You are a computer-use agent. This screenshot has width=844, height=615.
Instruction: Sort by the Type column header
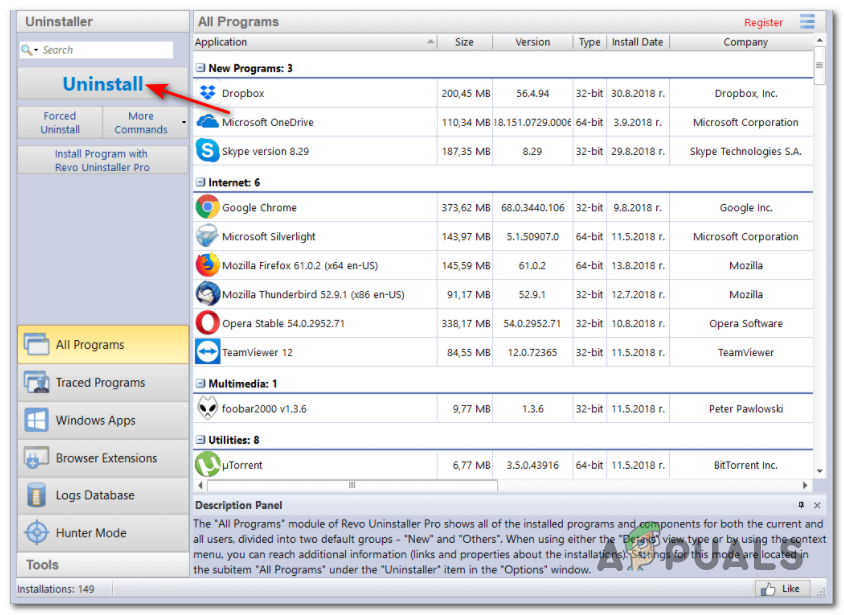coord(589,42)
